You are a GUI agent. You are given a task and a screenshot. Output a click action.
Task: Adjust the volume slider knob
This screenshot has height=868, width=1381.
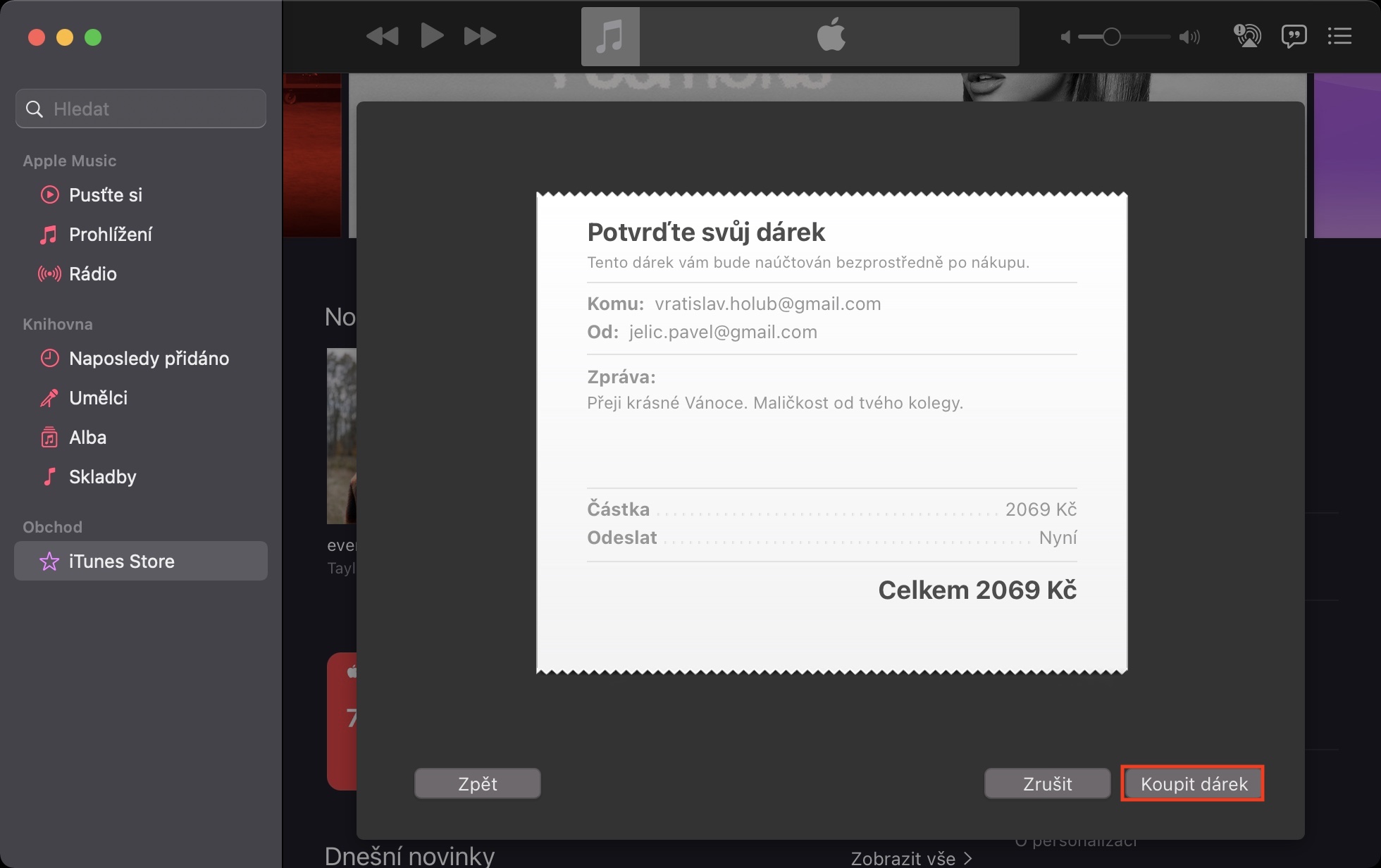tap(1111, 37)
